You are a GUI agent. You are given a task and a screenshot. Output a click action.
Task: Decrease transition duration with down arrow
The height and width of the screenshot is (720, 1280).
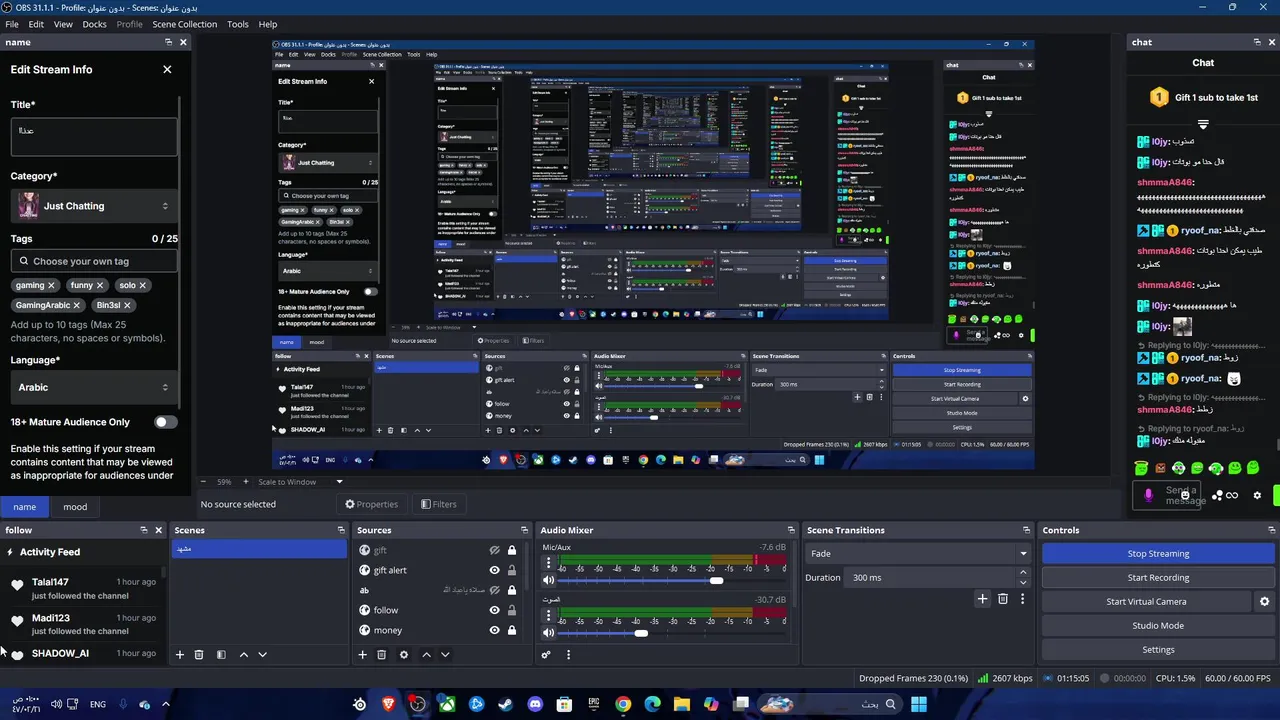1022,582
